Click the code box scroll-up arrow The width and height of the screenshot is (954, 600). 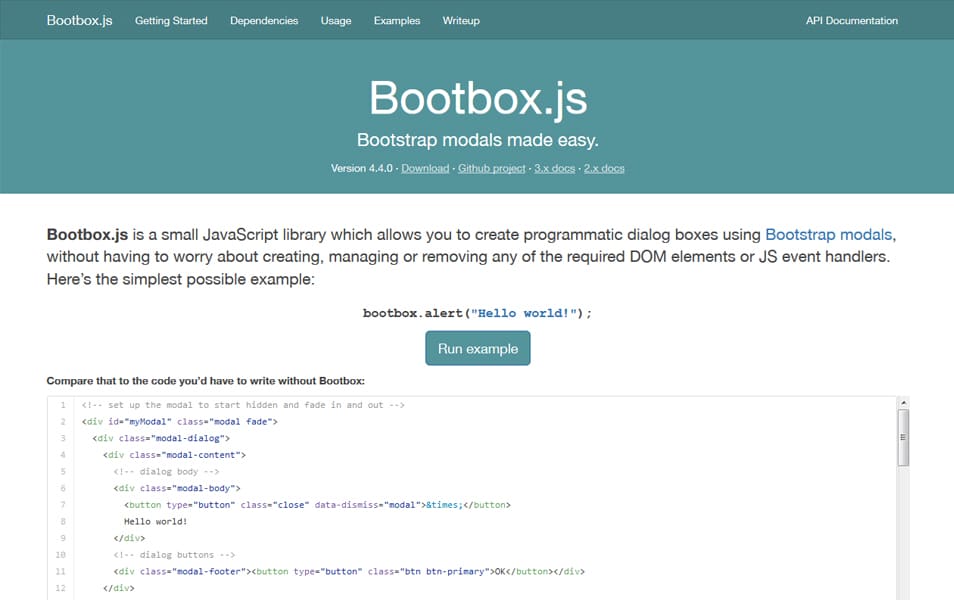point(904,402)
